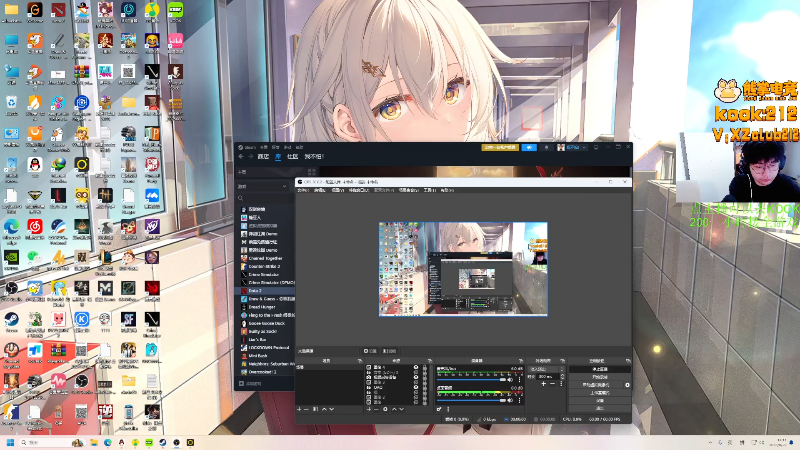The image size is (800, 450).
Task: Toggle lock of first OBS source
Action: click(x=424, y=367)
